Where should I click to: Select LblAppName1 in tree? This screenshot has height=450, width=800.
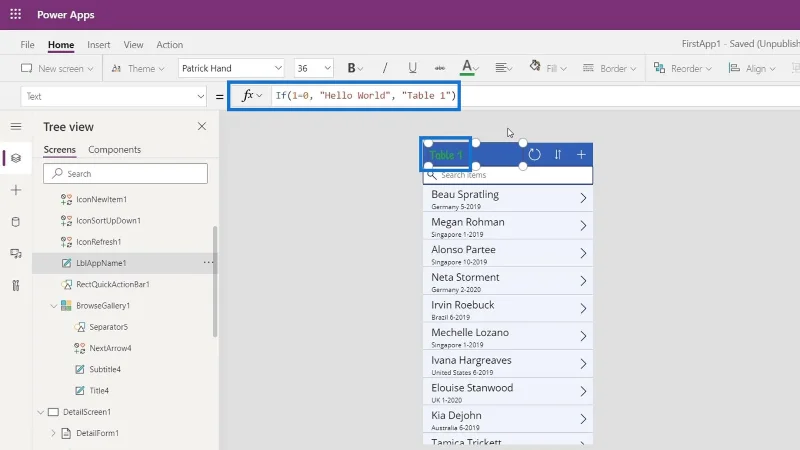101,263
